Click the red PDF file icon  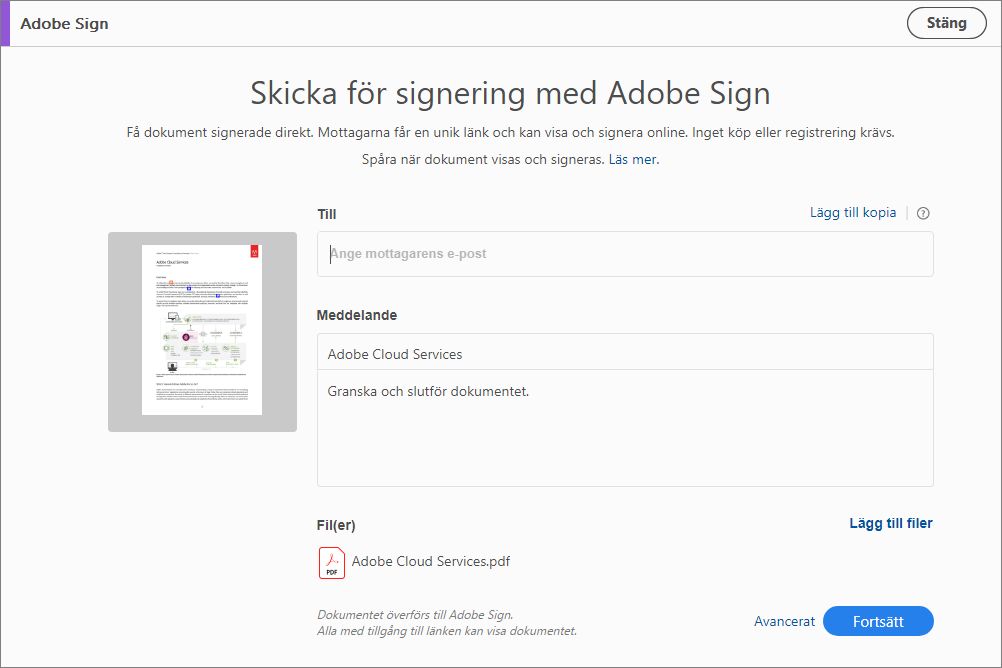pos(332,562)
